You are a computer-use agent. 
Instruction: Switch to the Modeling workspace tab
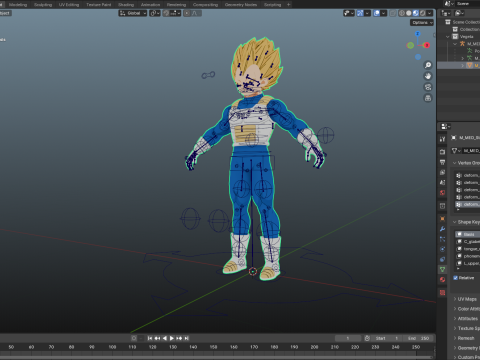tap(18, 5)
